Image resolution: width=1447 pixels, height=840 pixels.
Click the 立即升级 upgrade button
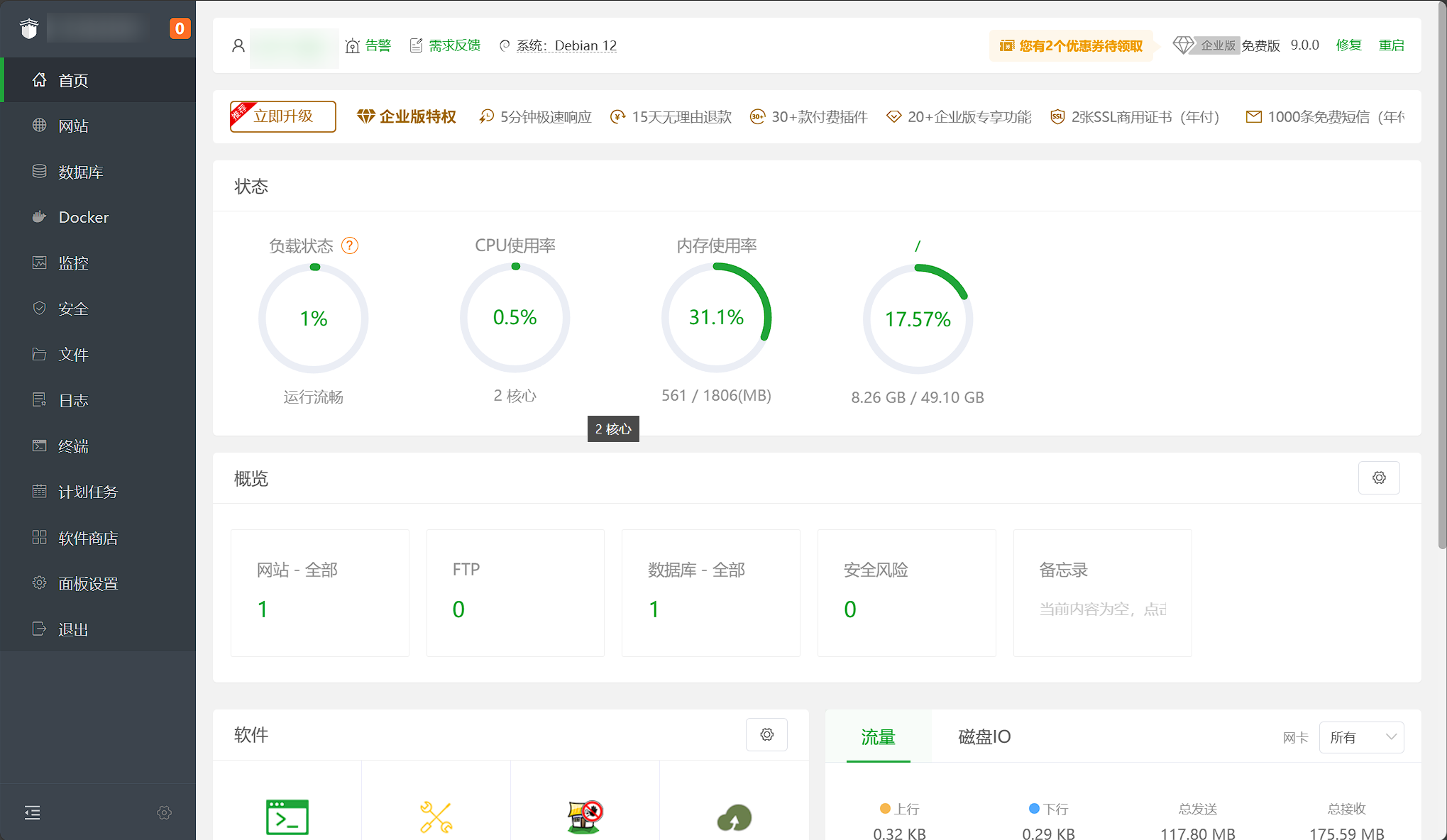pyautogui.click(x=283, y=116)
